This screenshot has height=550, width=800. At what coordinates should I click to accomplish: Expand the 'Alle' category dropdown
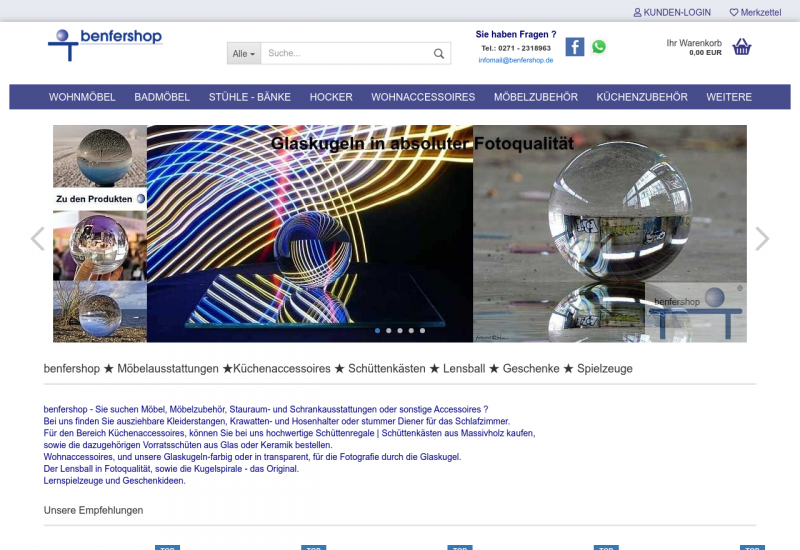click(244, 54)
